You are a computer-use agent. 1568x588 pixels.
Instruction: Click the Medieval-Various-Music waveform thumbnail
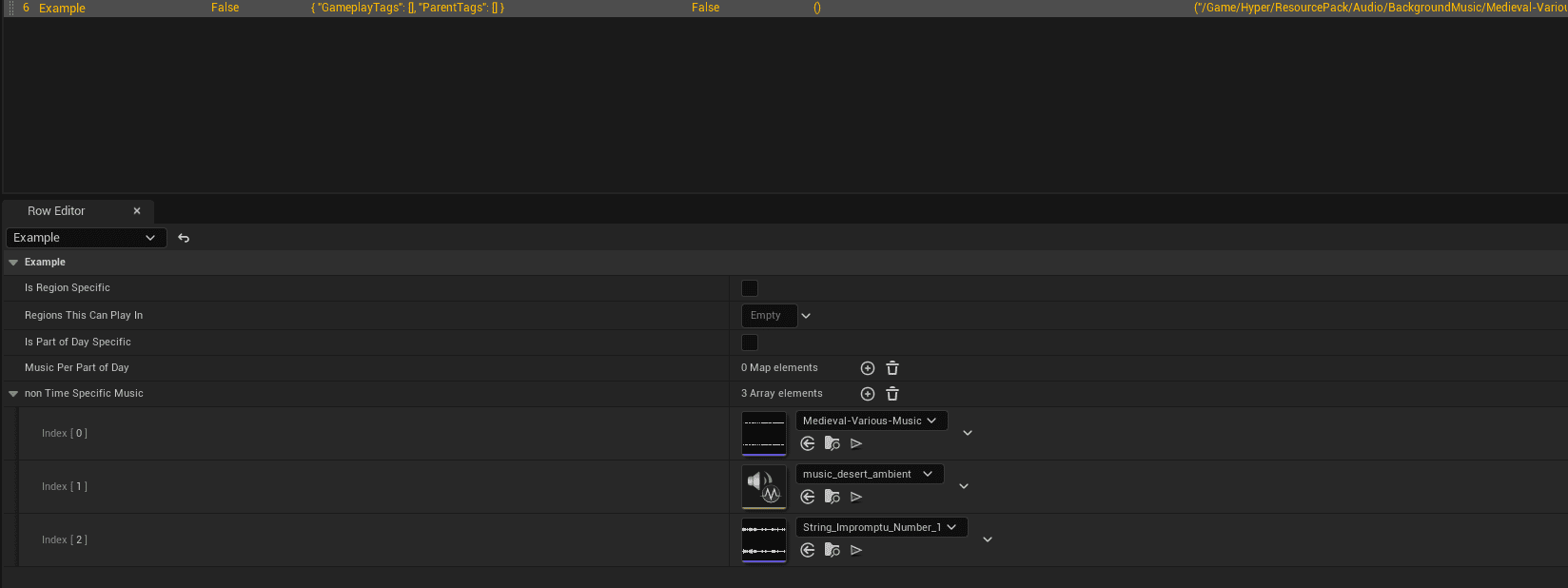(x=764, y=434)
